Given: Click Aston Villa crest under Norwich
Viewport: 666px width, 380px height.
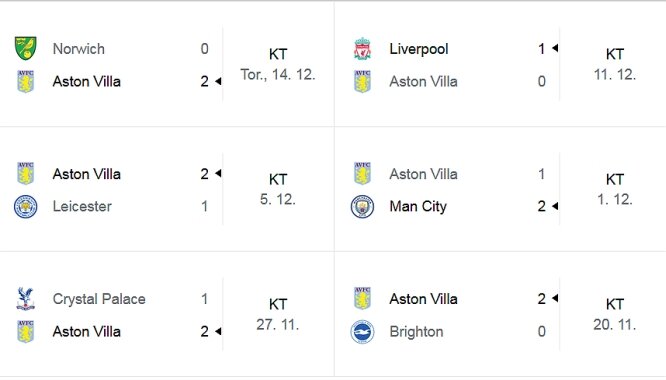Looking at the screenshot, I should pos(25,81).
